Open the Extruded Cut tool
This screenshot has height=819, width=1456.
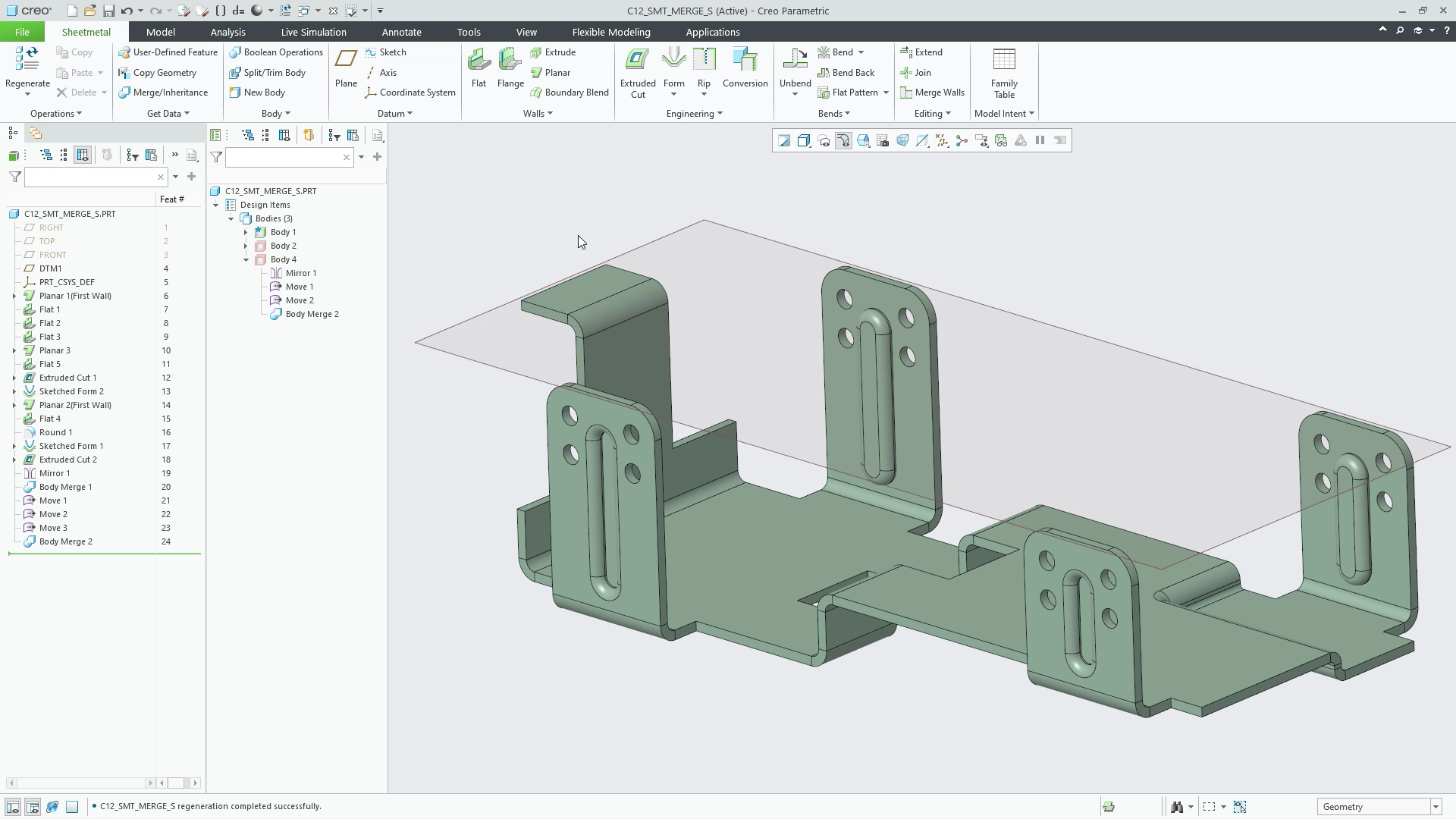point(638,73)
